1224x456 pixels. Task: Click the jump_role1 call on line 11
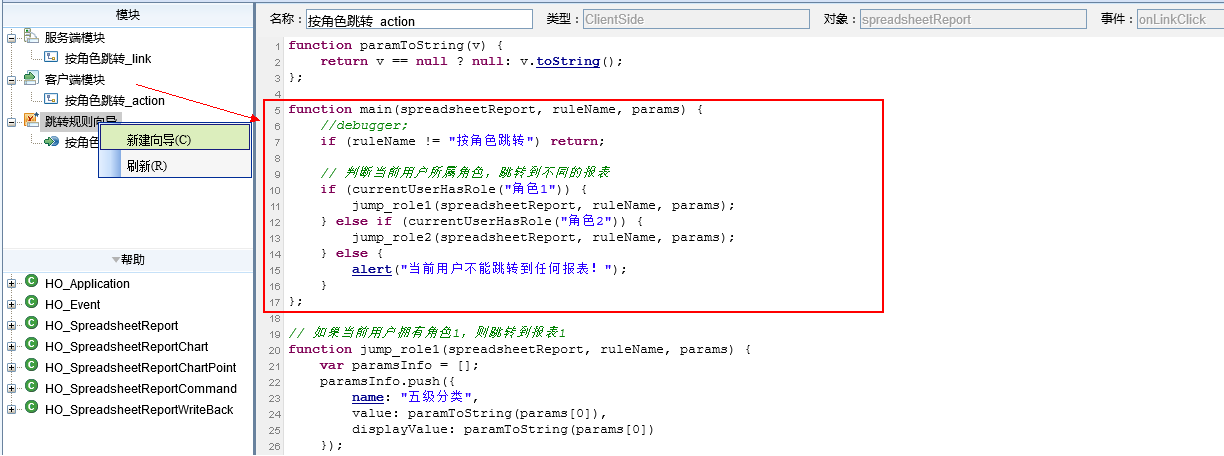(x=543, y=205)
